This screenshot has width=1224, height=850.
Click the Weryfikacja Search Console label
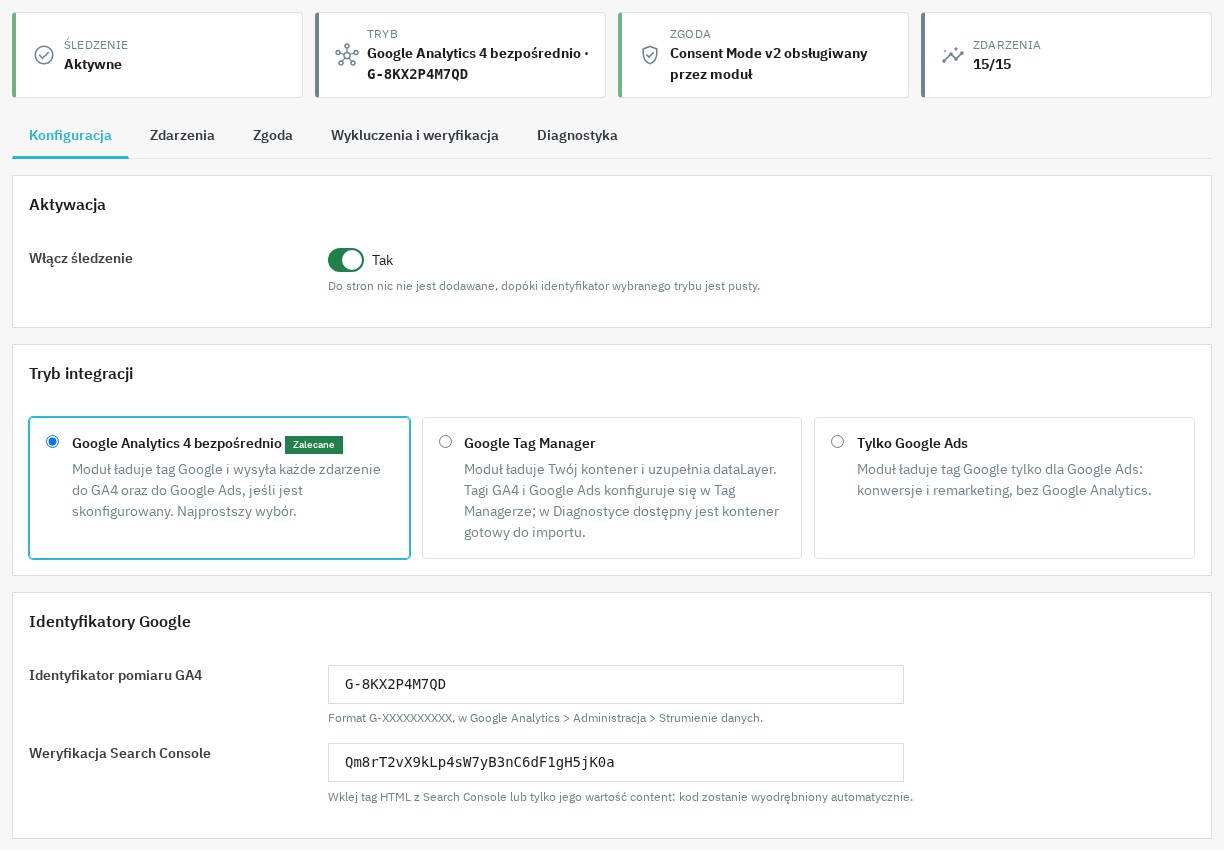point(120,753)
